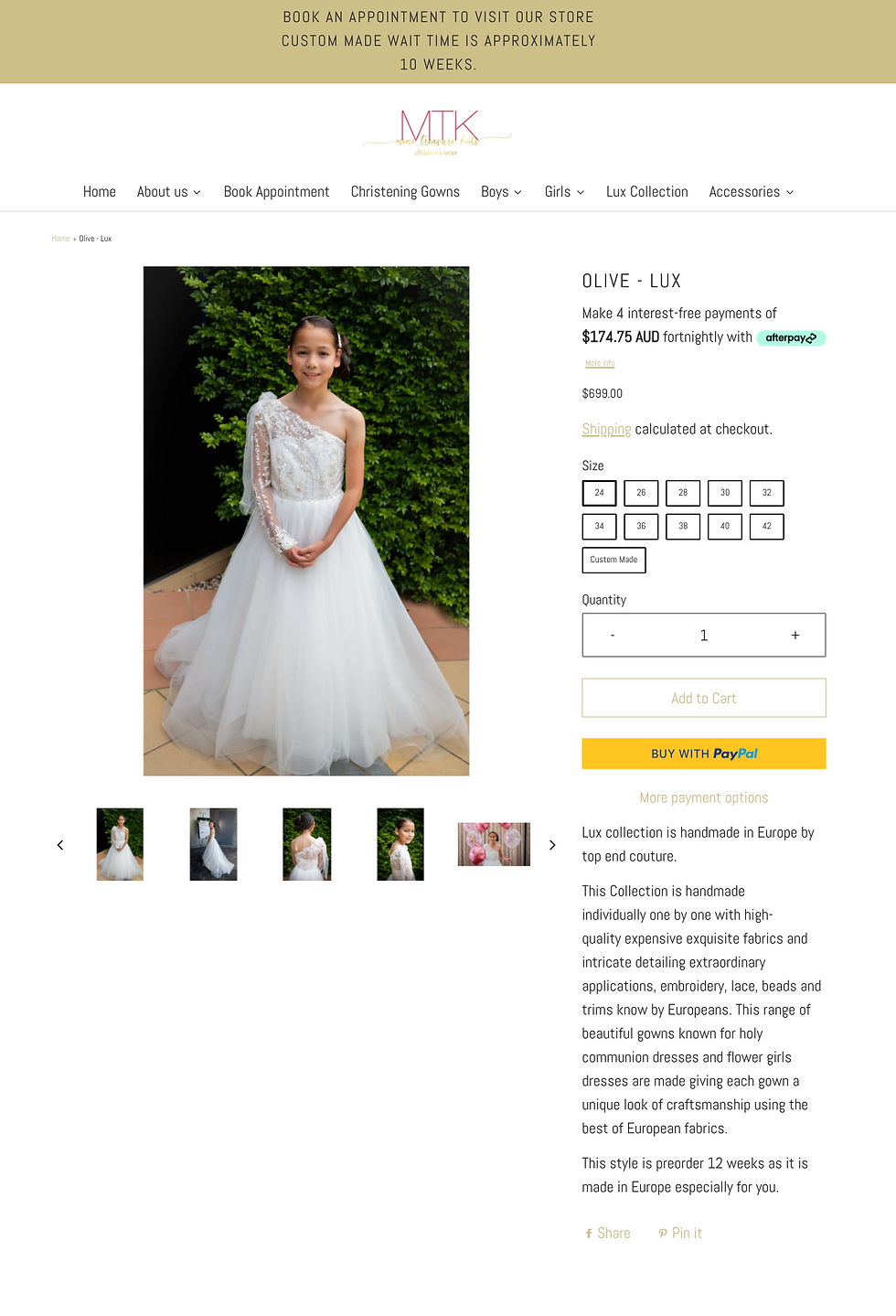Choose Custom Made size option

613,560
